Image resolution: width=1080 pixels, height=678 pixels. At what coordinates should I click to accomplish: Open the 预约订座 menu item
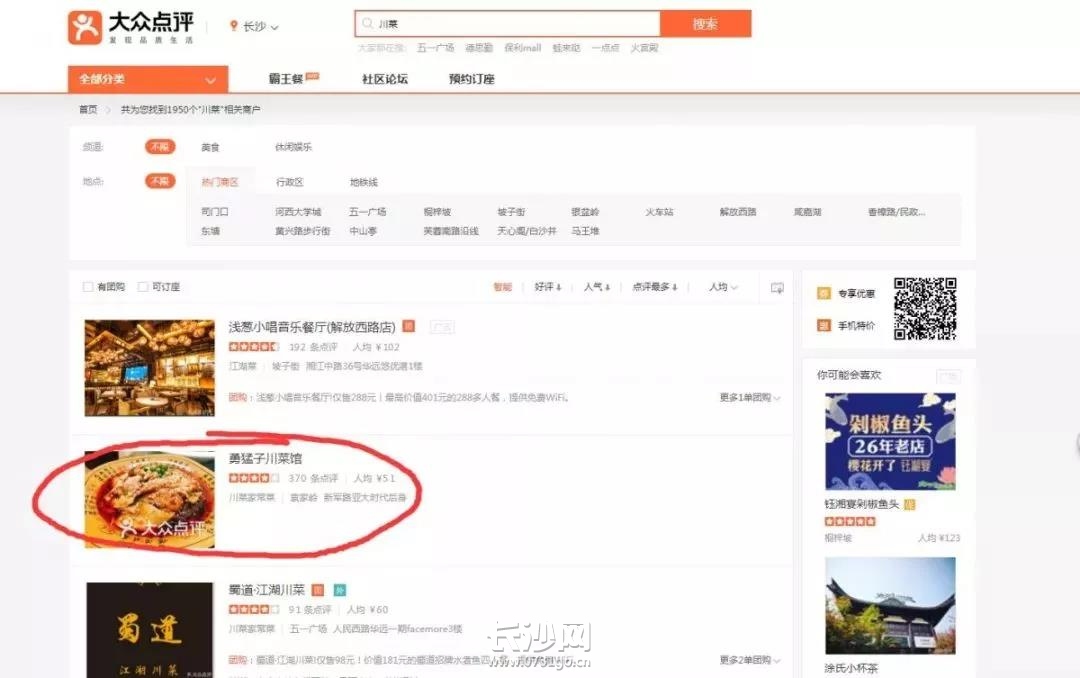472,79
